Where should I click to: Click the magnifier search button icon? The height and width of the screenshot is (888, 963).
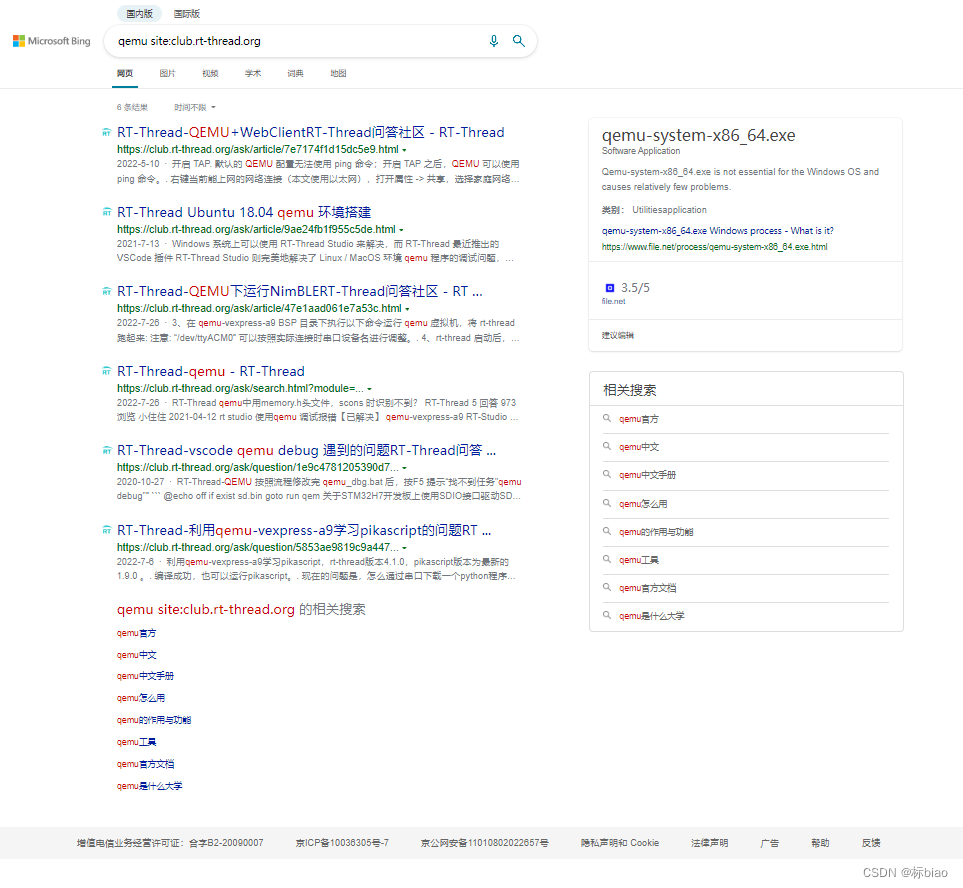[x=519, y=41]
